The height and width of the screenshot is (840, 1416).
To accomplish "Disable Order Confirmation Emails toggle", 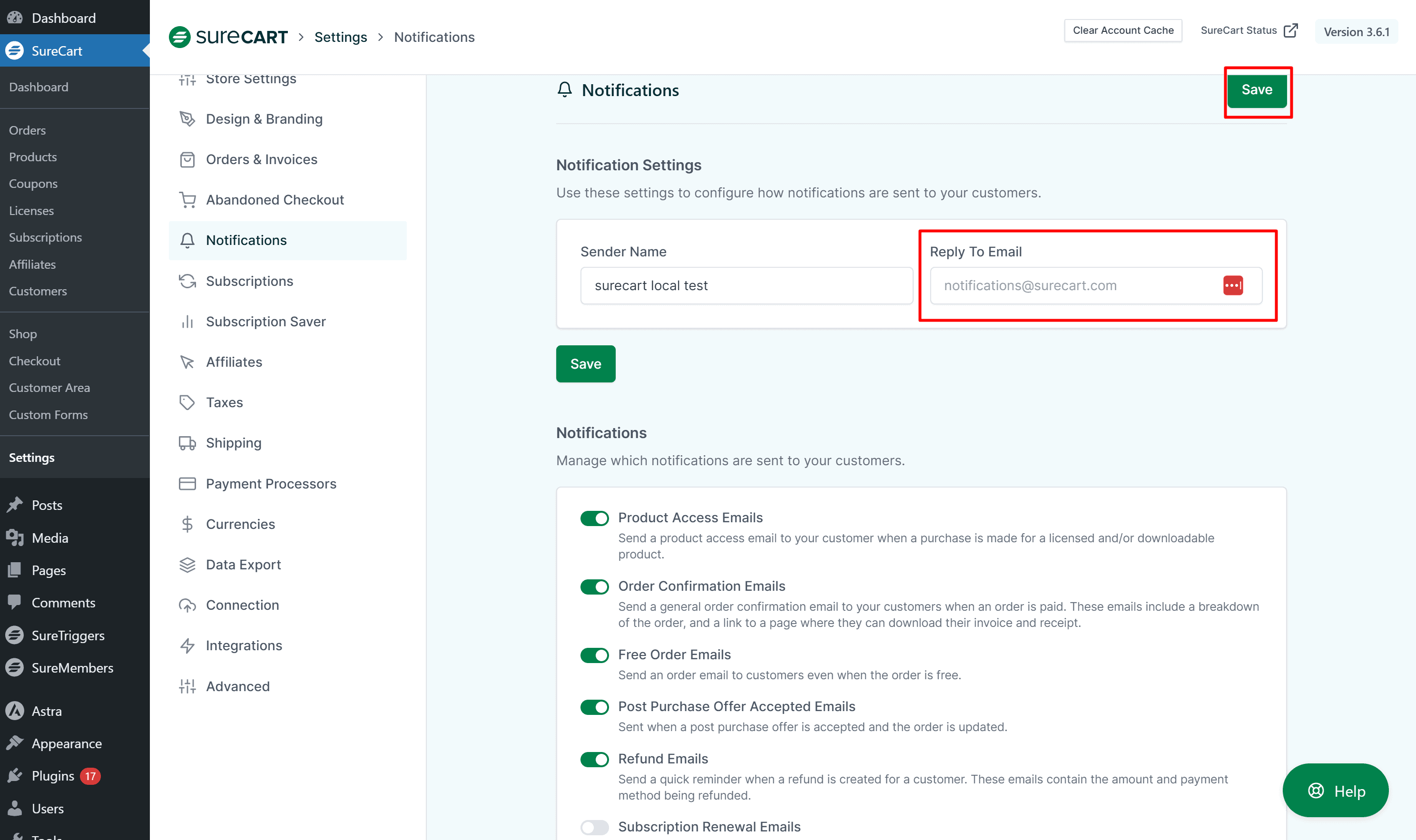I will click(594, 586).
